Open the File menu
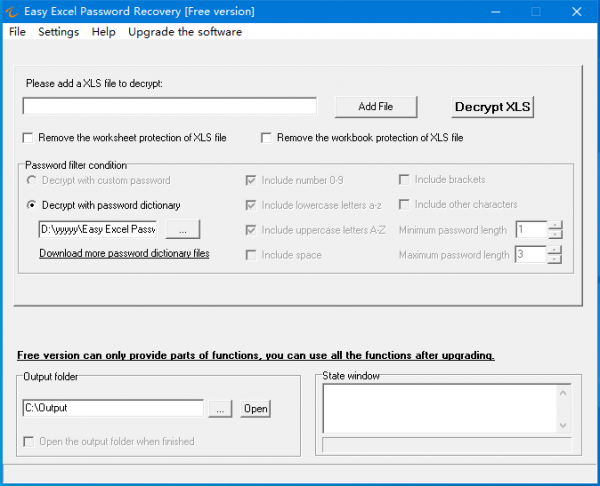Screen dimensions: 600x486 (x=17, y=32)
